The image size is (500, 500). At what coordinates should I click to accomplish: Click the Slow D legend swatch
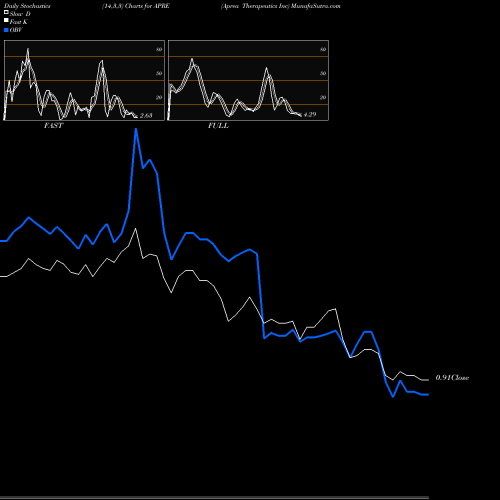click(6, 12)
